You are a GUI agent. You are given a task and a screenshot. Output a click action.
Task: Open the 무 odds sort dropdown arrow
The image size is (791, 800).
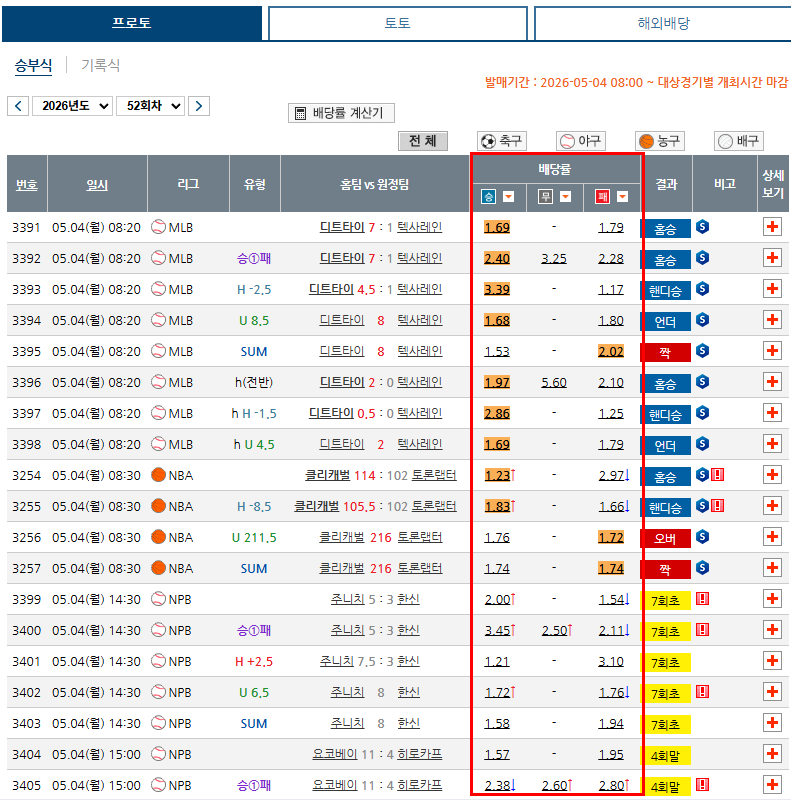565,197
